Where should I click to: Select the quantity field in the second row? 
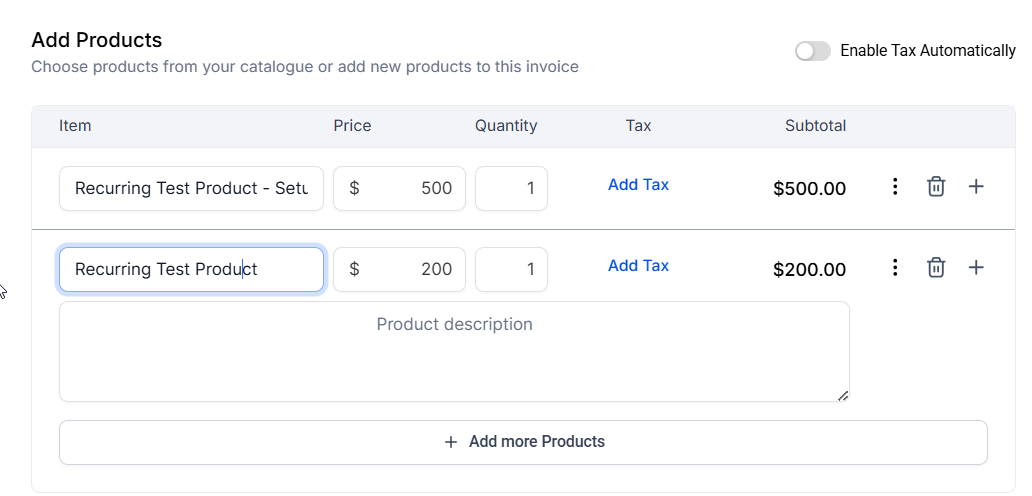click(511, 270)
